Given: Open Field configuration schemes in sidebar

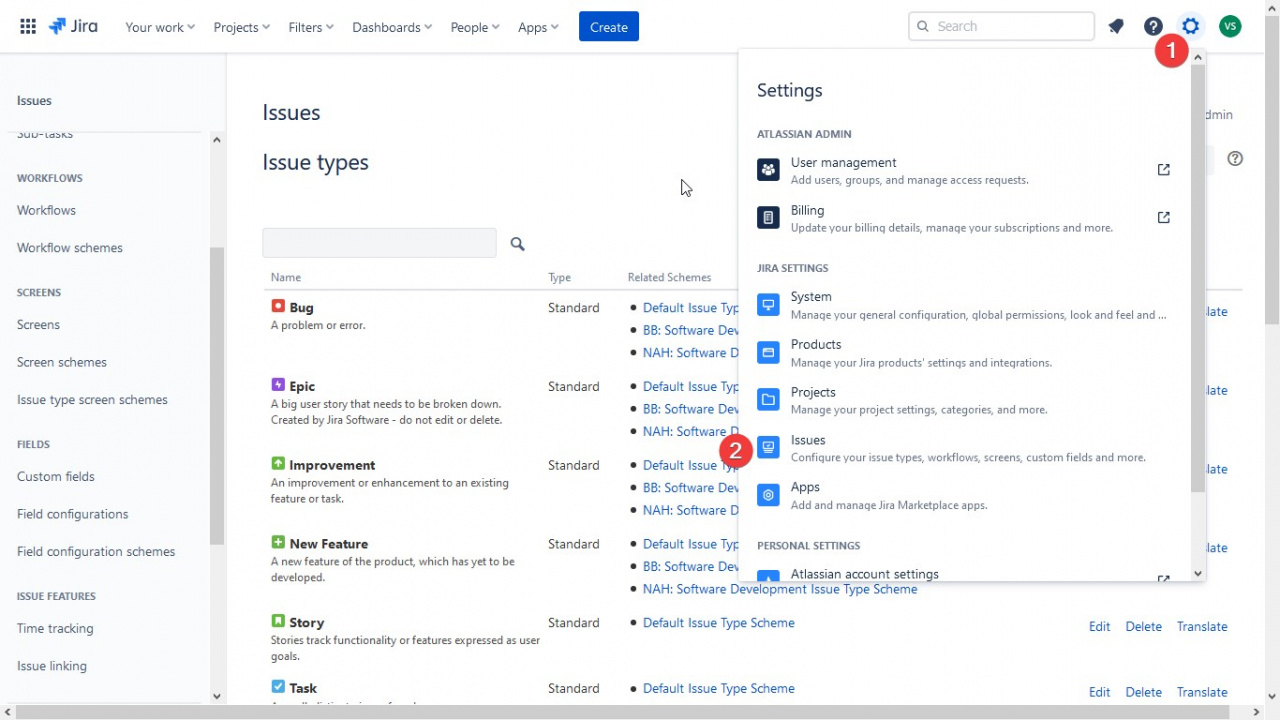Looking at the screenshot, I should [96, 552].
